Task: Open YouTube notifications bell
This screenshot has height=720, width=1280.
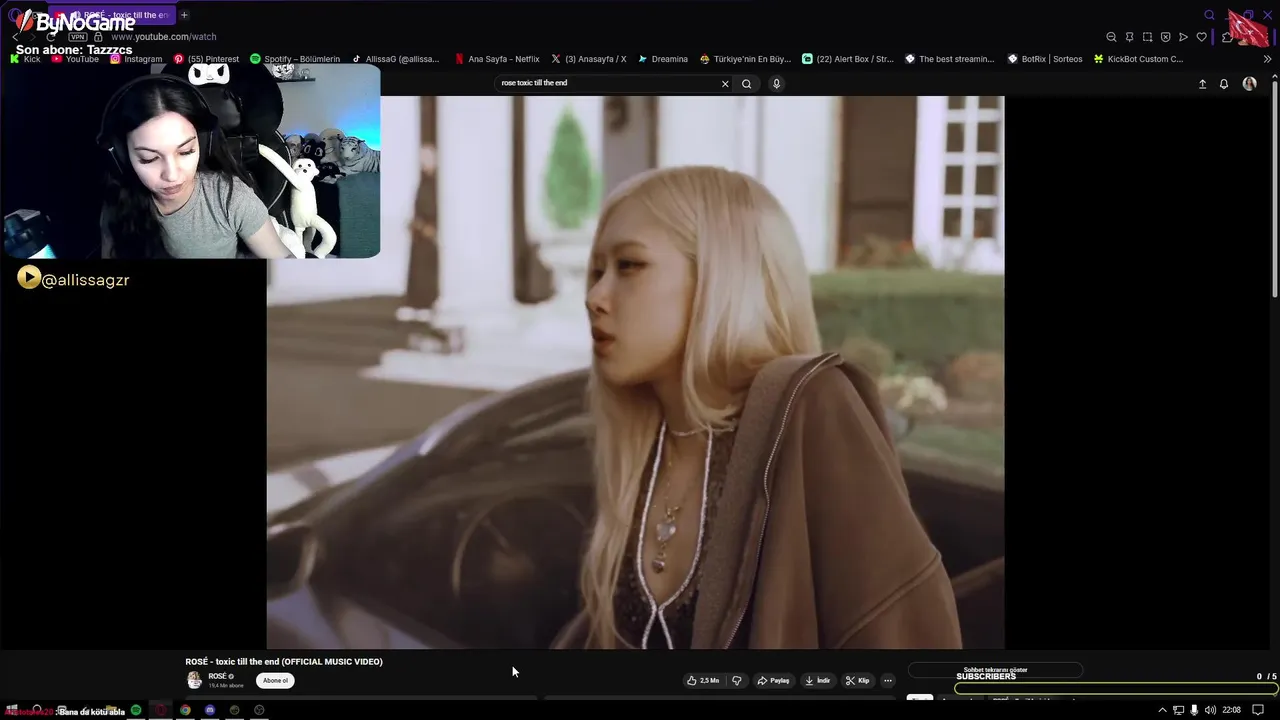Action: (1223, 84)
